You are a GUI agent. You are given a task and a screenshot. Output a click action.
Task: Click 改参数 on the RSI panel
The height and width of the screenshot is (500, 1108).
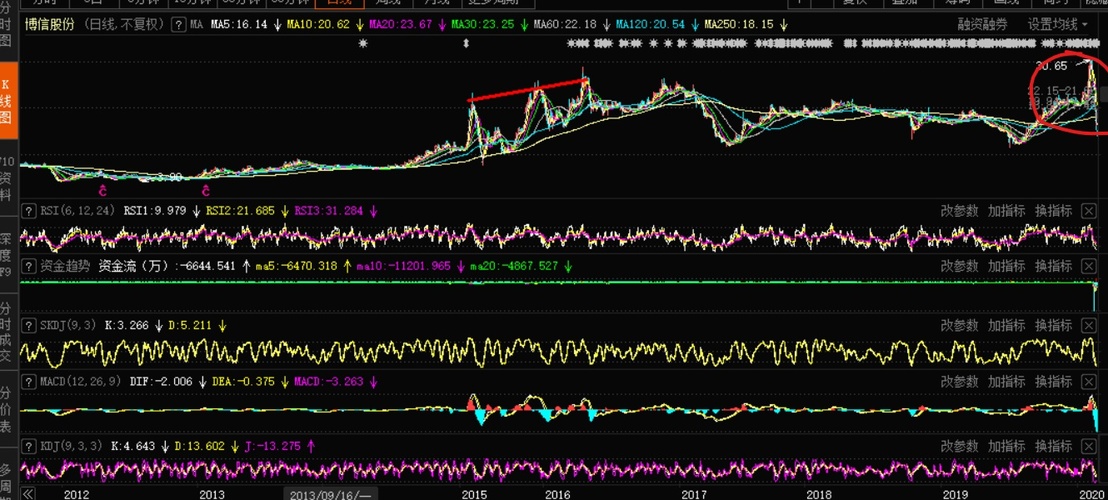click(959, 211)
